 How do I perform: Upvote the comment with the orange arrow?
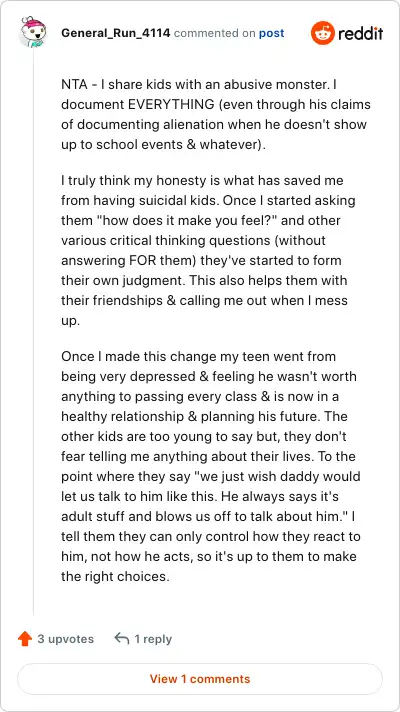coord(25,639)
